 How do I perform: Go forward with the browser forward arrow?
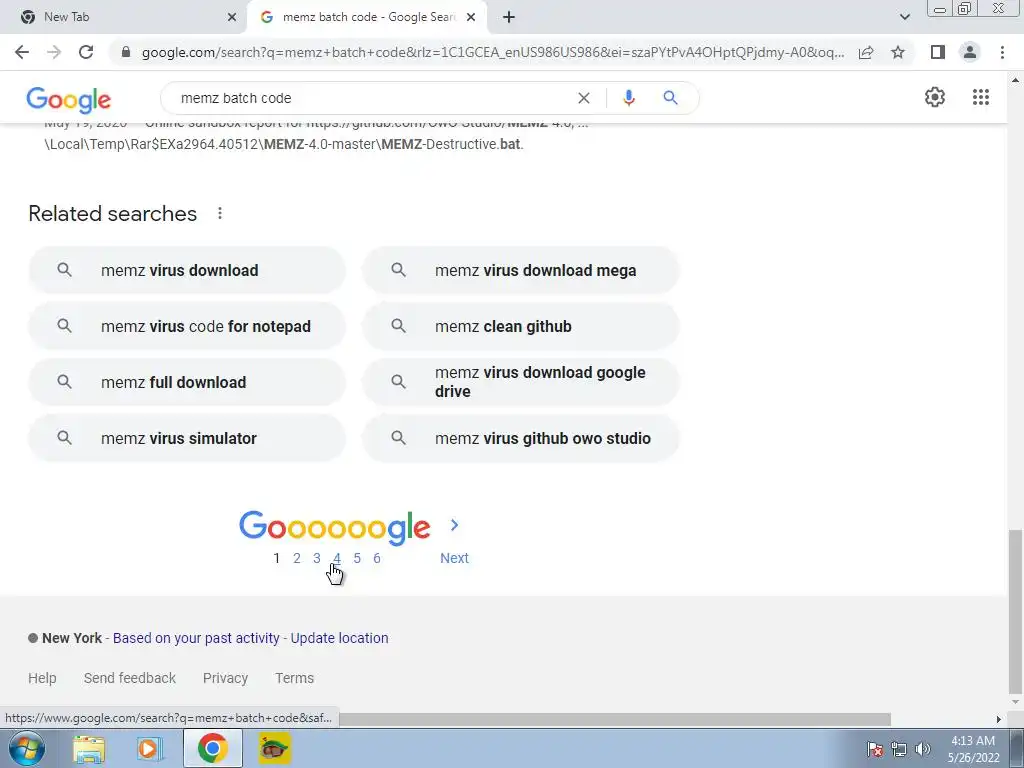click(54, 52)
